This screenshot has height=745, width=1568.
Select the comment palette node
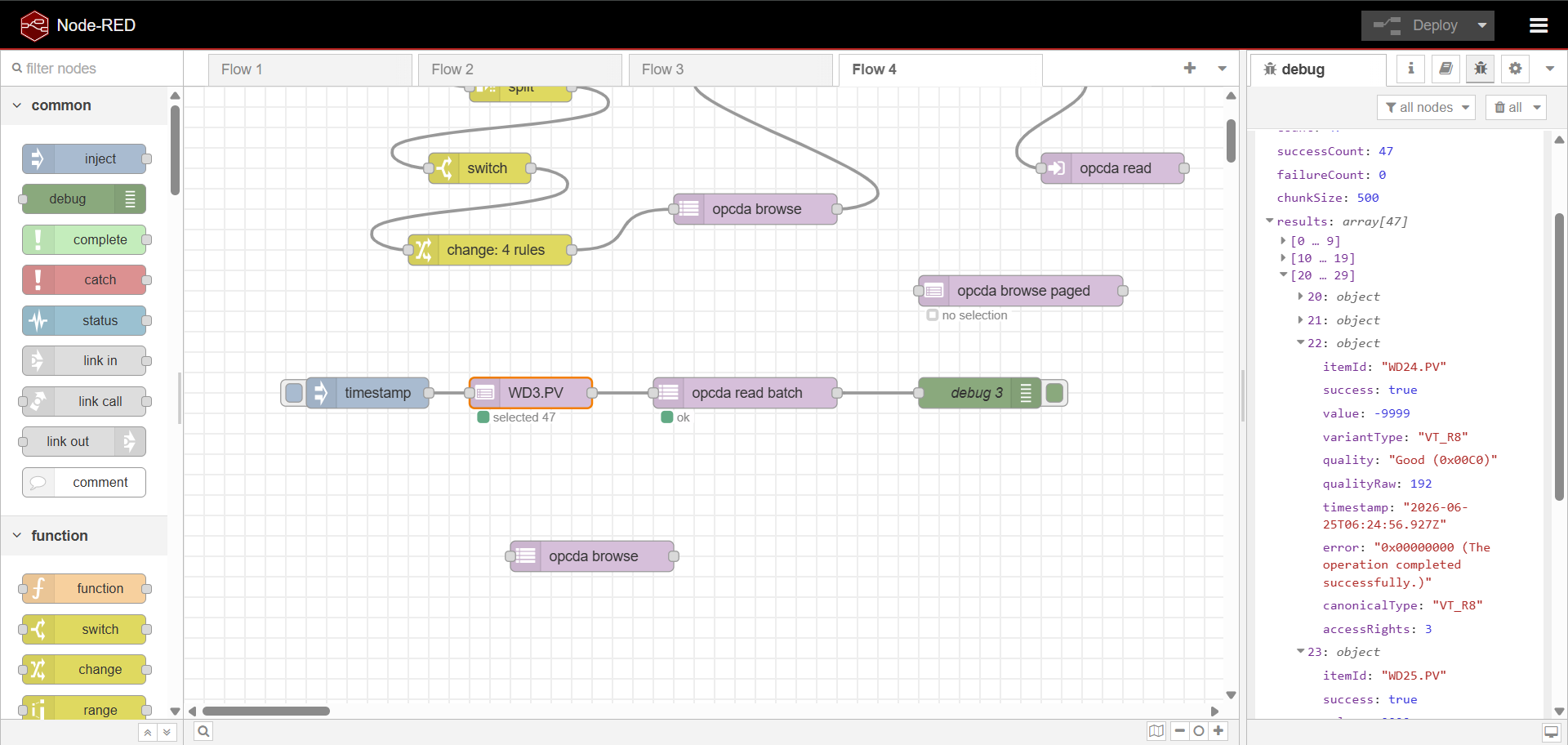coord(84,482)
